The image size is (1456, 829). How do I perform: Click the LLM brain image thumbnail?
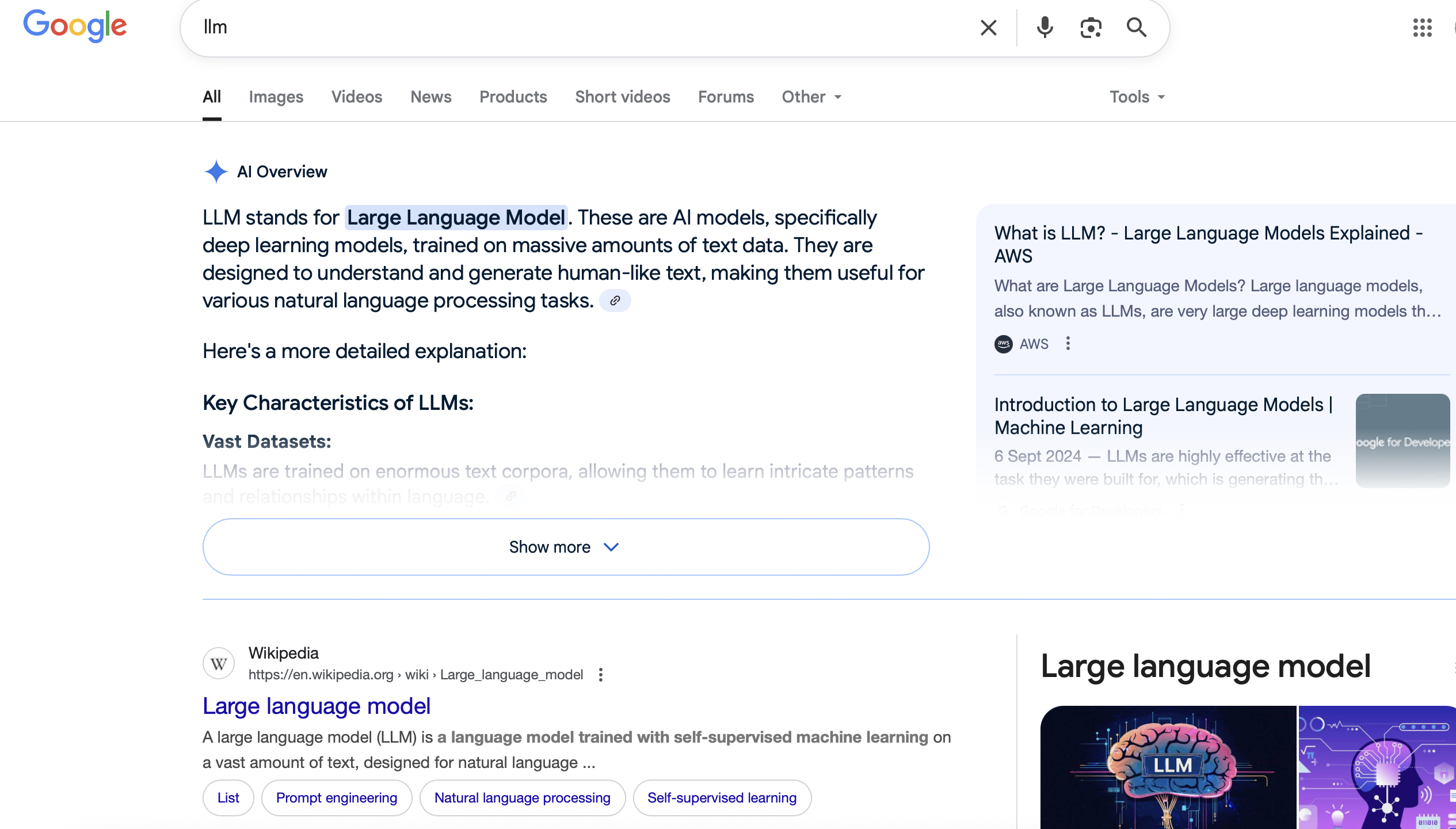point(1168,767)
